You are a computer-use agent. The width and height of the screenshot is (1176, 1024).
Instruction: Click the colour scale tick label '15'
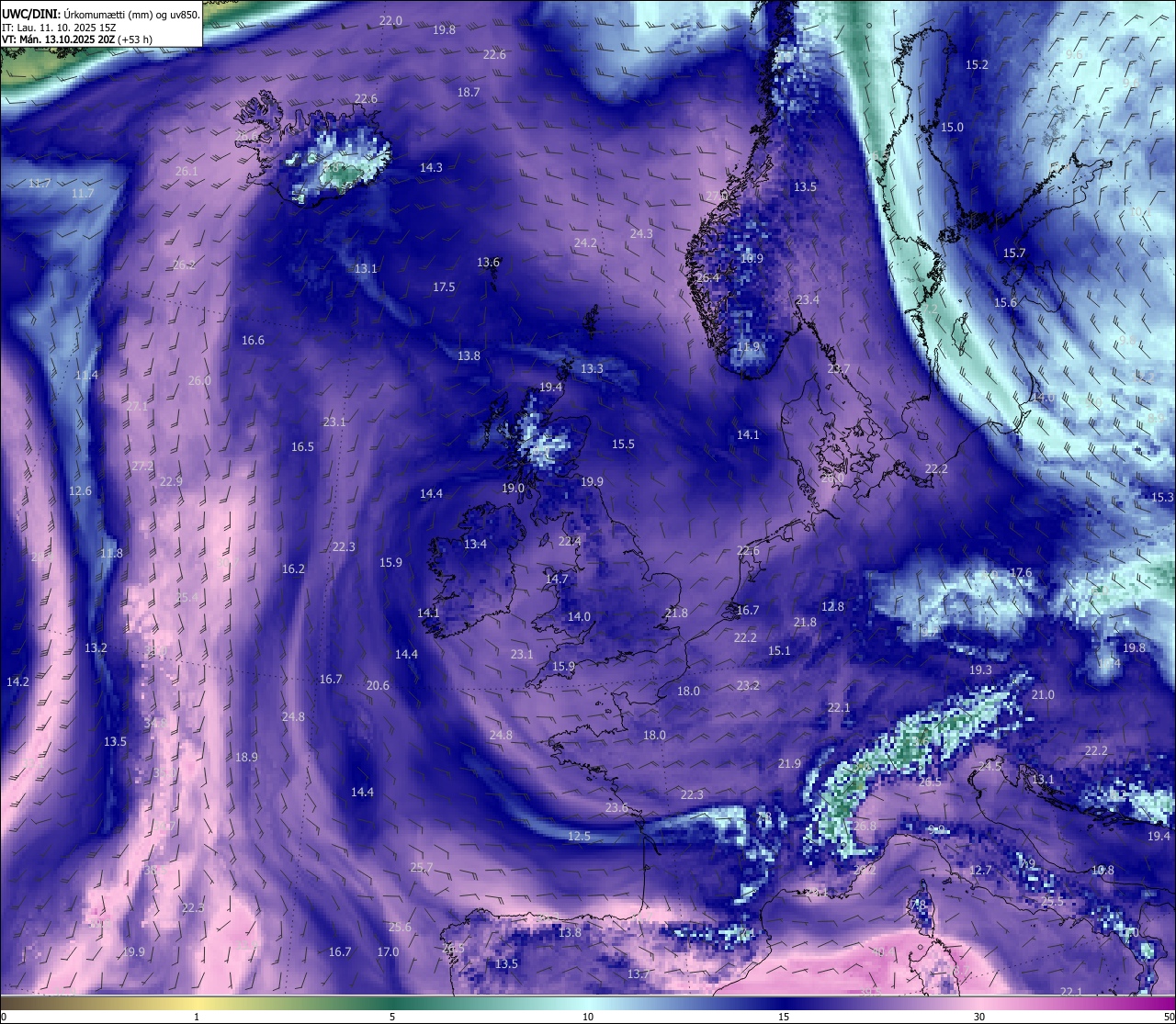784,1017
